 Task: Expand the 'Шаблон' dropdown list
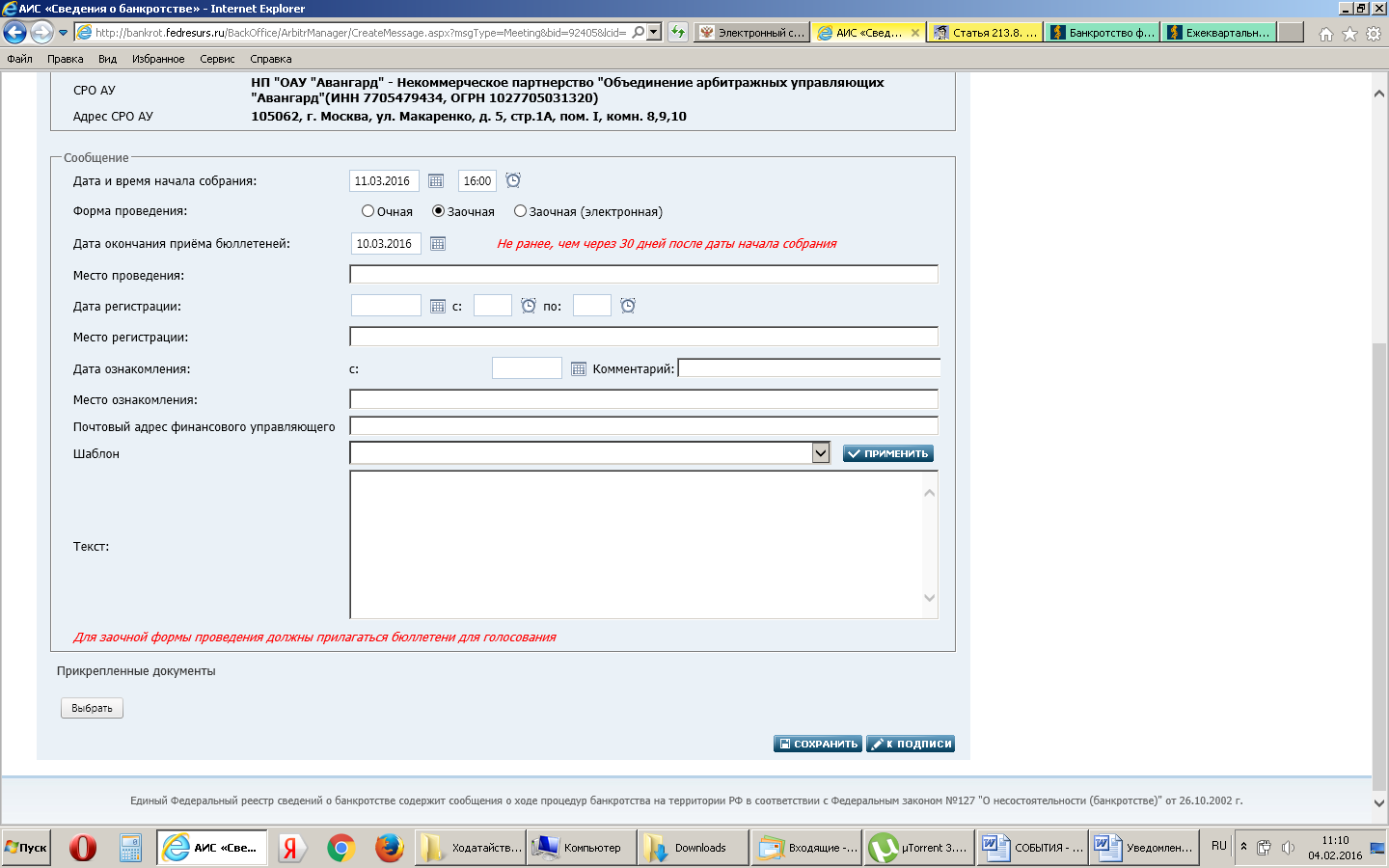tap(821, 453)
